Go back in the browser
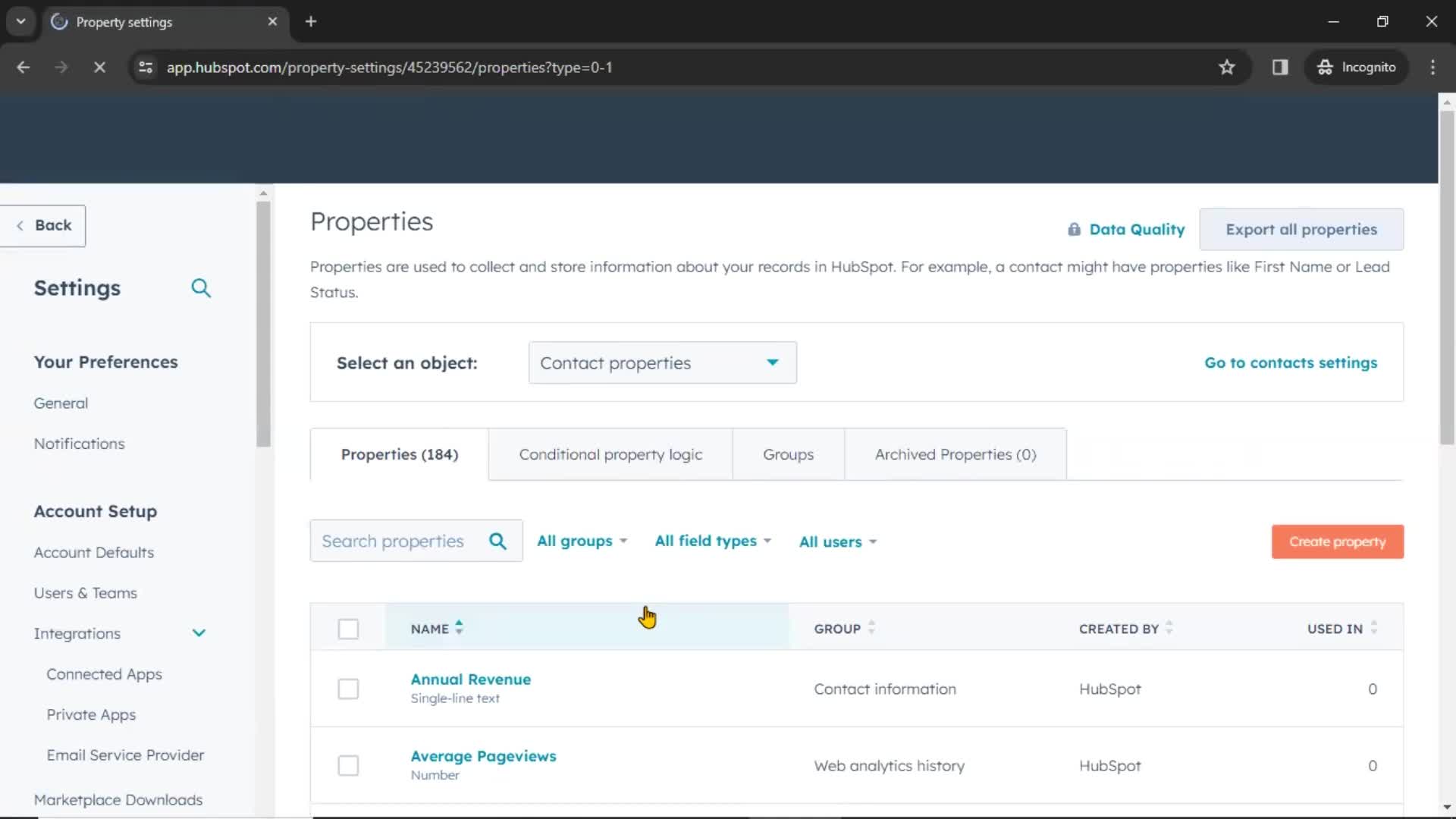 click(x=24, y=67)
